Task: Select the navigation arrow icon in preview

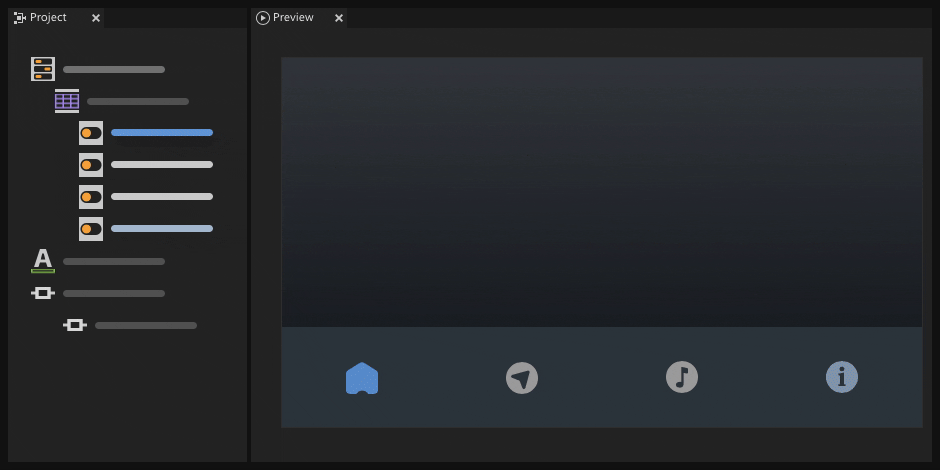Action: click(x=522, y=378)
